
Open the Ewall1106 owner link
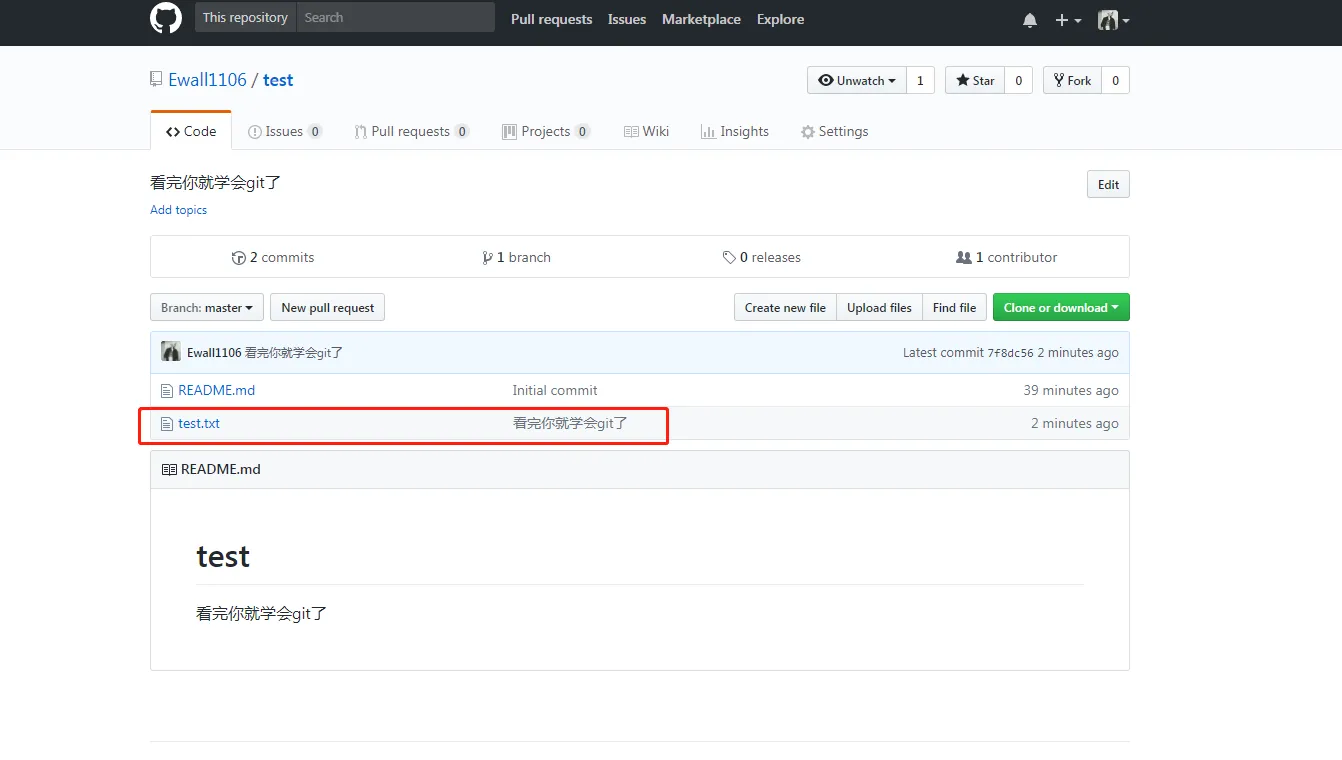pyautogui.click(x=207, y=80)
